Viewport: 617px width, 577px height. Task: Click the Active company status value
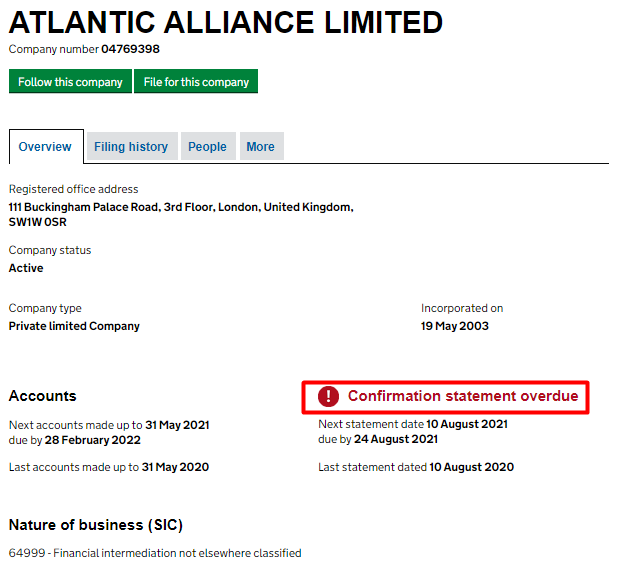(26, 268)
